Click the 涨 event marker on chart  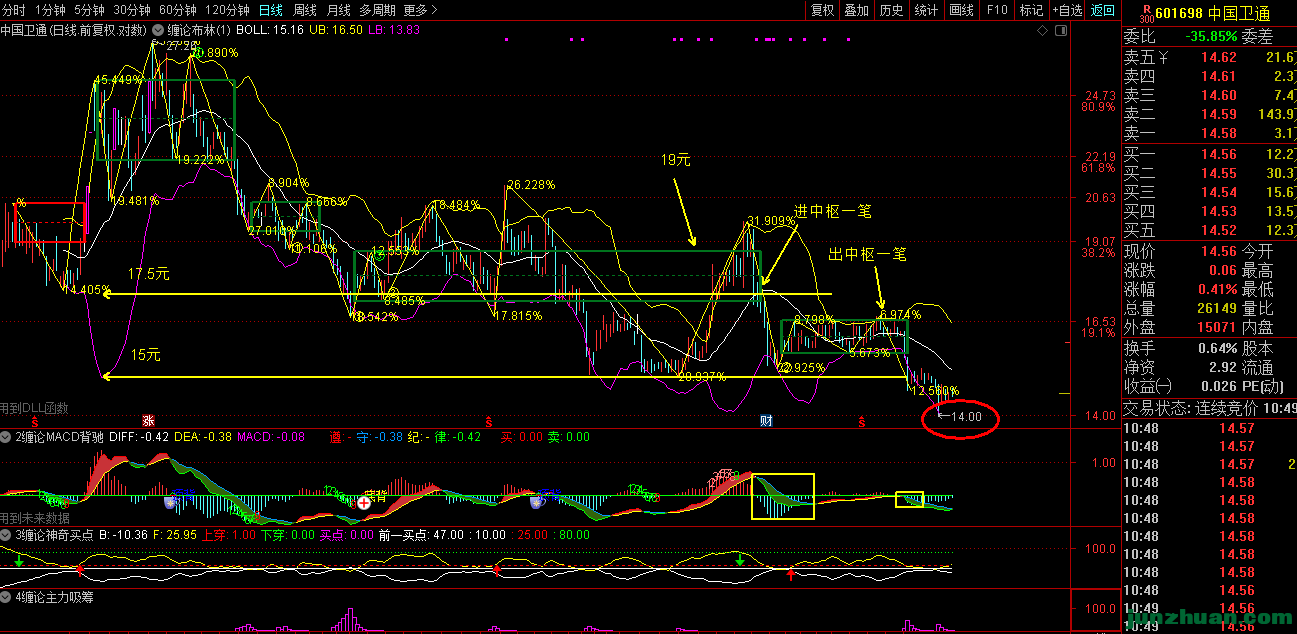click(148, 421)
